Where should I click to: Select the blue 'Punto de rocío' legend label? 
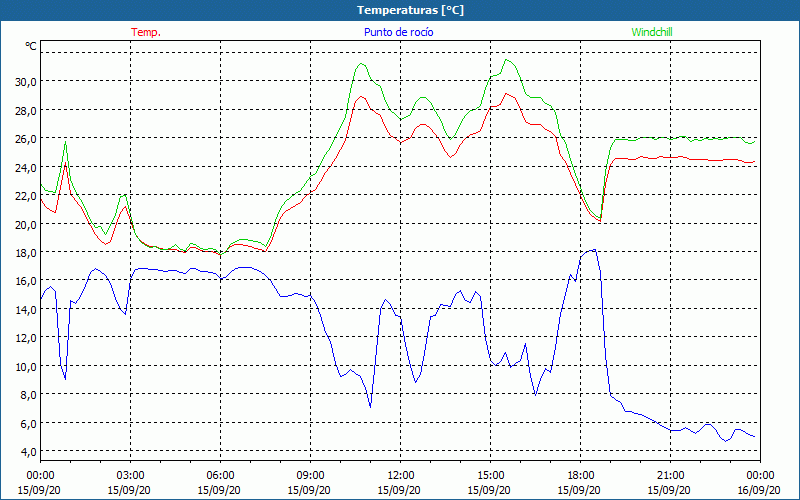click(398, 32)
